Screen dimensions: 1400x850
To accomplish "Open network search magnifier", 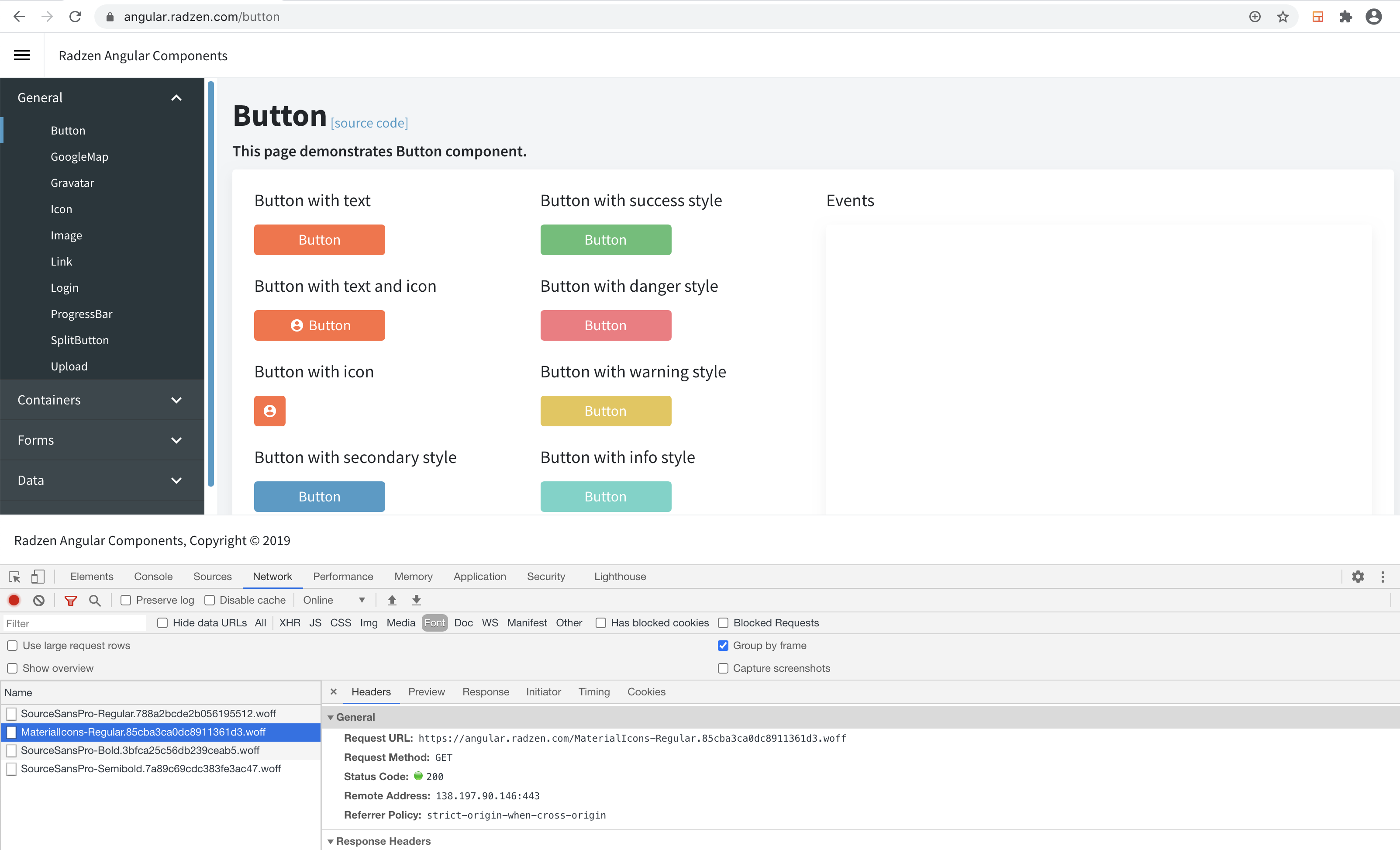I will 95,601.
